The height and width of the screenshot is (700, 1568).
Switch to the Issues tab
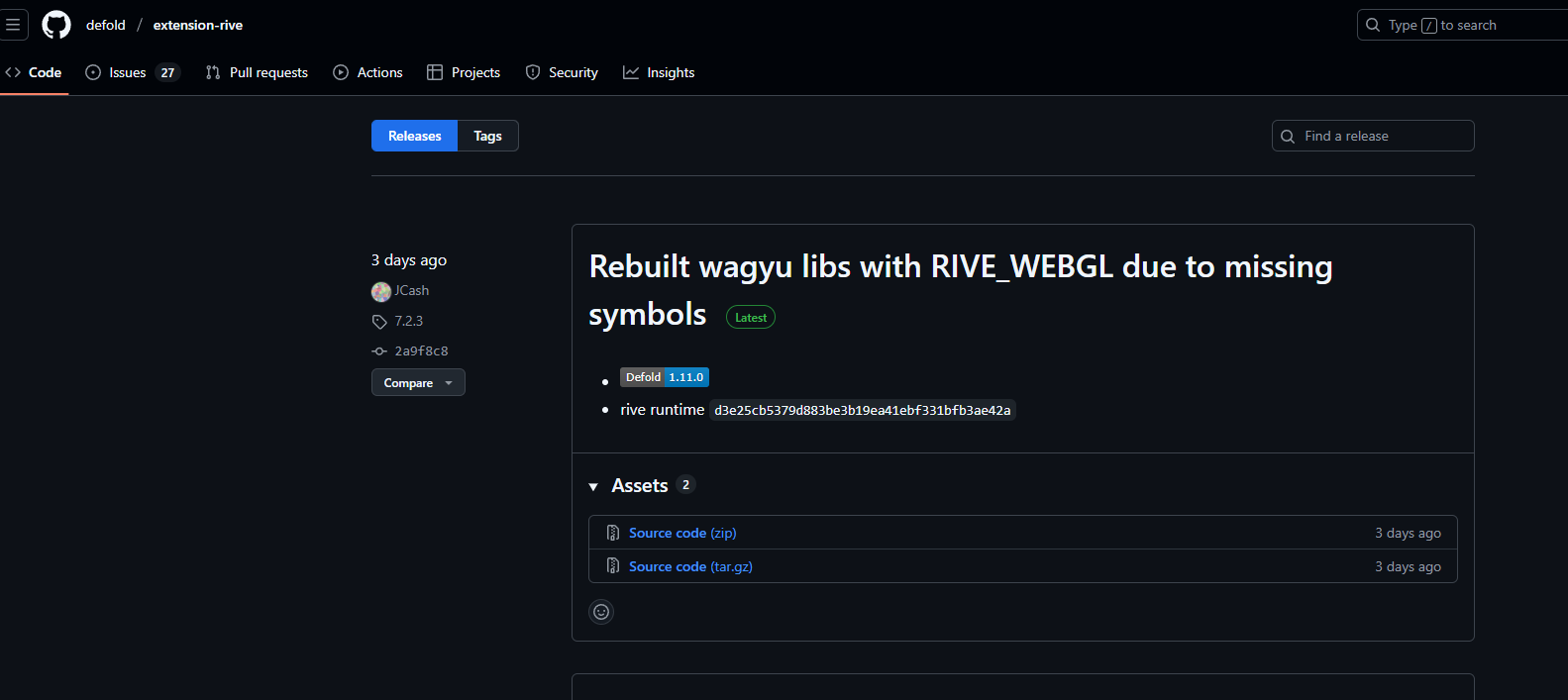point(133,72)
